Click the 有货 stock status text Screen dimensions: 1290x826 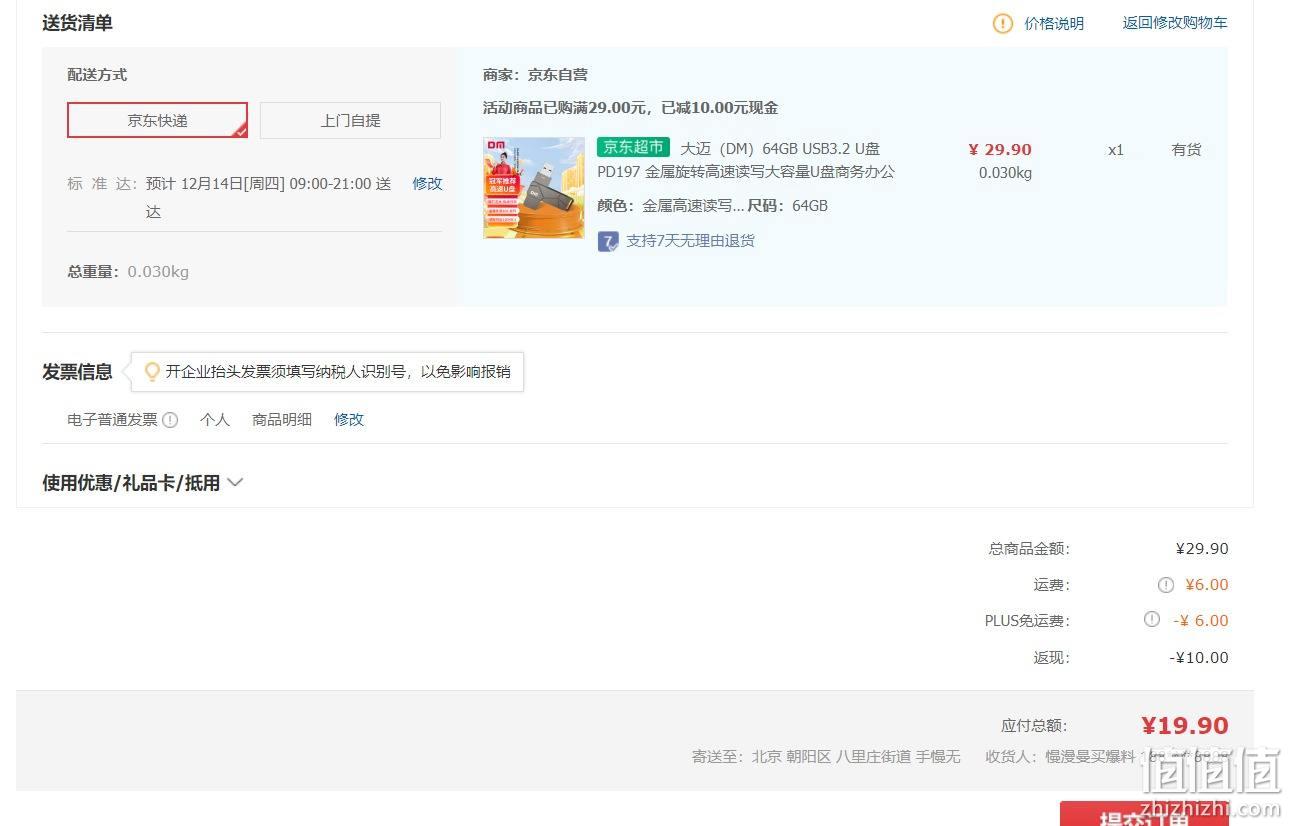[1186, 149]
